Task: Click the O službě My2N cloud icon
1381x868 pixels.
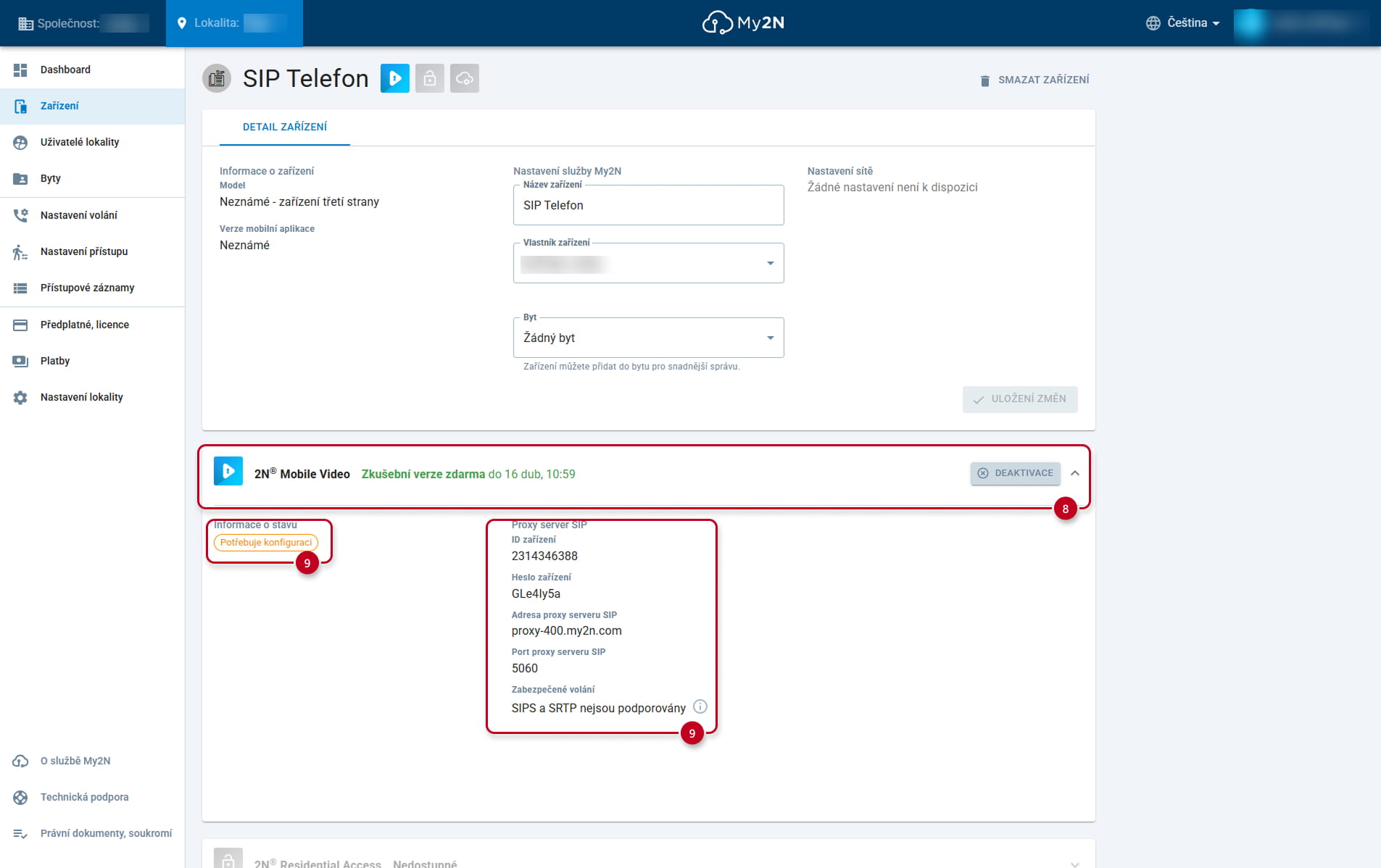Action: 20,761
